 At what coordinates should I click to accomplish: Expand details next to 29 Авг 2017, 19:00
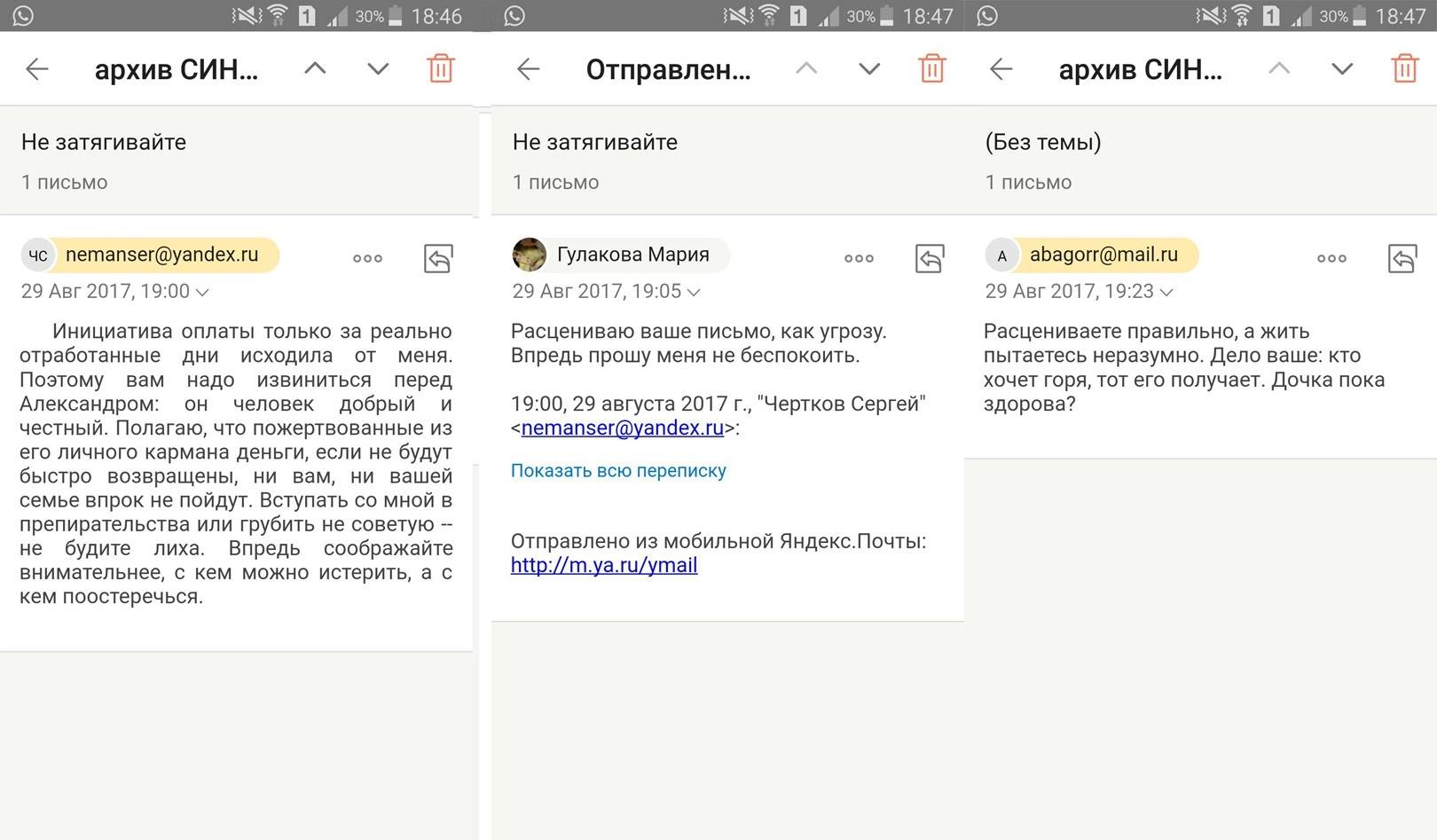click(202, 292)
